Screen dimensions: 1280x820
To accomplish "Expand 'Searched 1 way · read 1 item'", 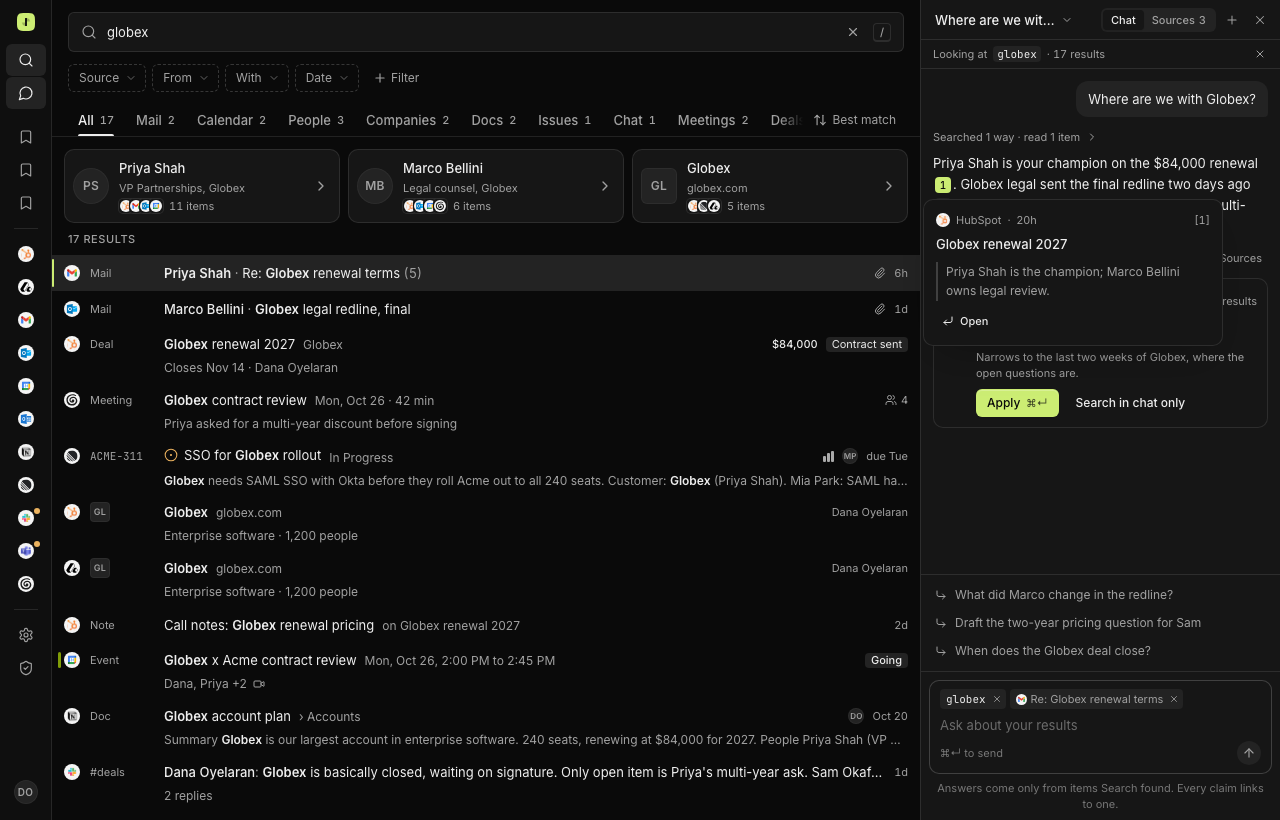I will 1014,137.
